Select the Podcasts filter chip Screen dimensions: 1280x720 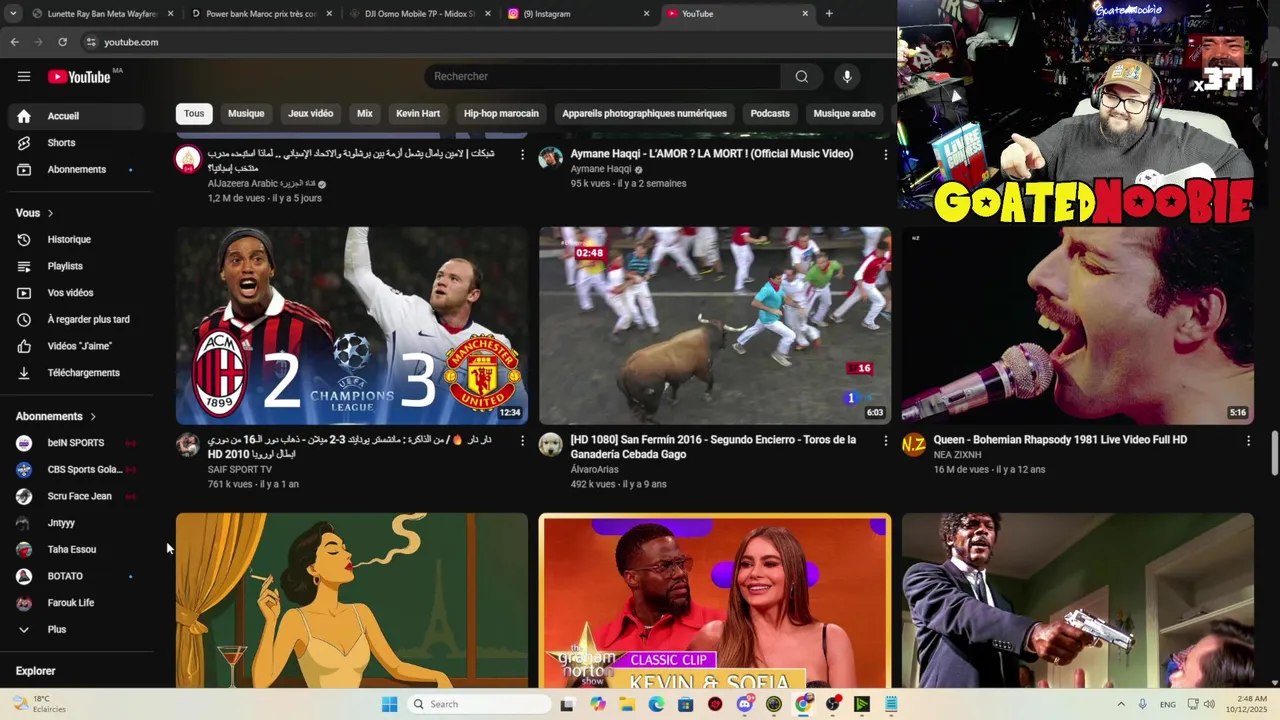click(x=770, y=113)
